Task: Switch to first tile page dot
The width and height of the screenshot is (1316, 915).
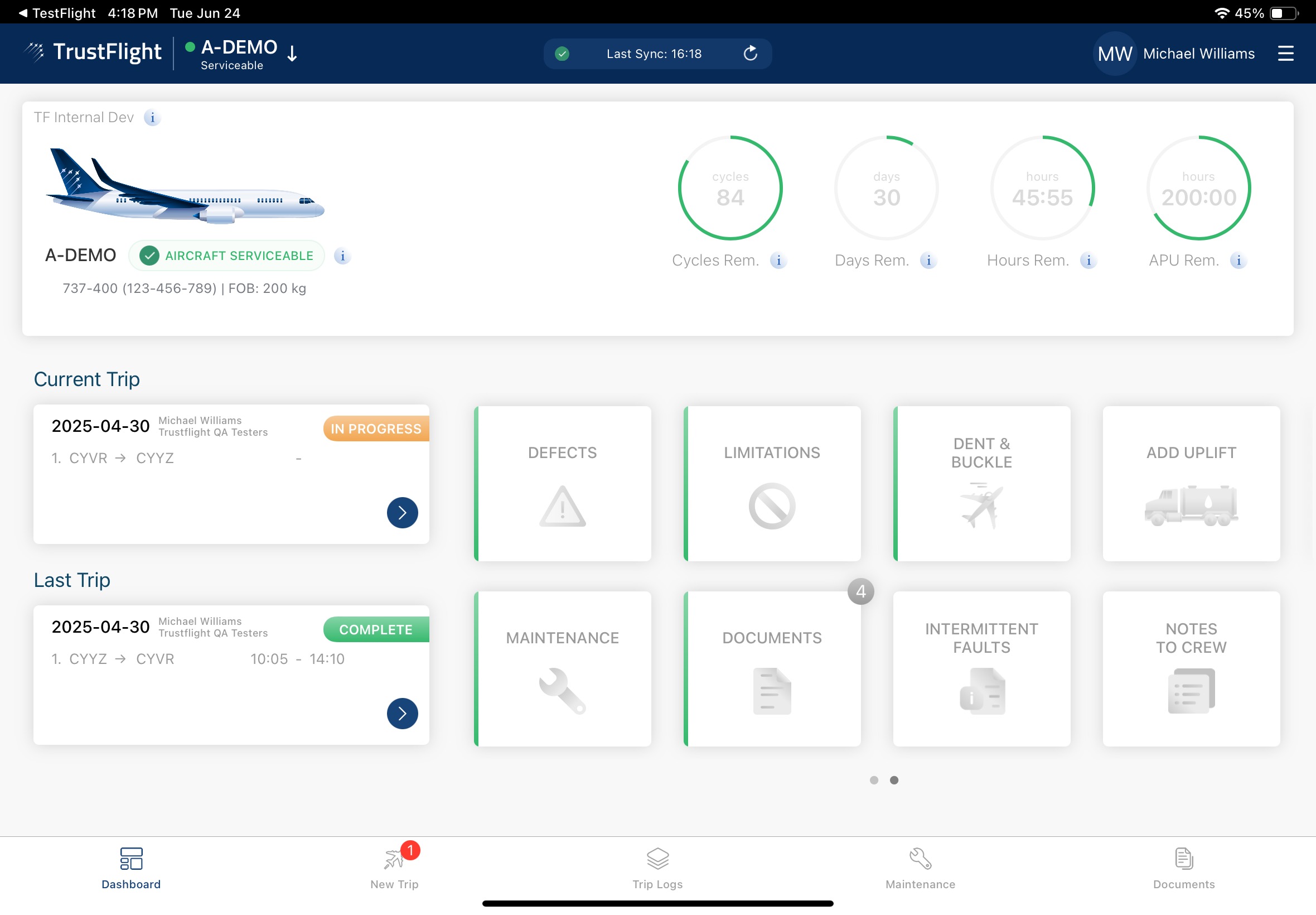Action: [874, 779]
